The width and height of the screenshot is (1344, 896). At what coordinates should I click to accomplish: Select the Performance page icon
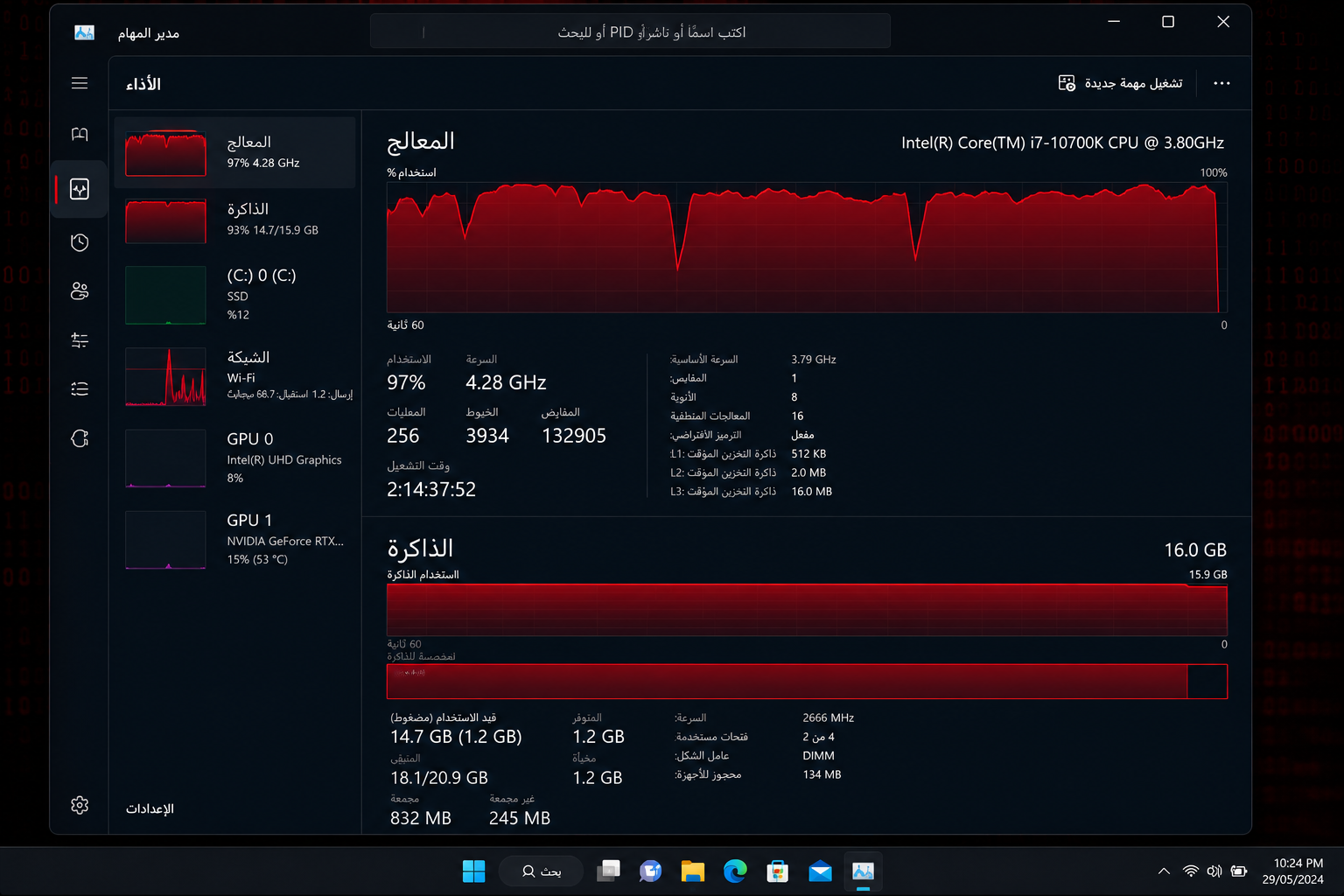(80, 189)
